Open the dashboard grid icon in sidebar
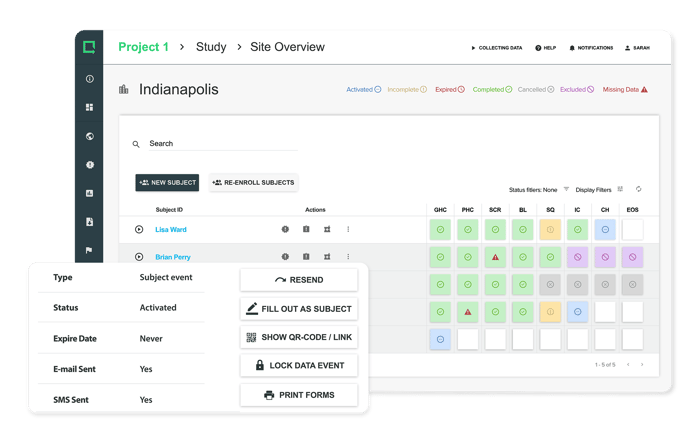 [90, 107]
